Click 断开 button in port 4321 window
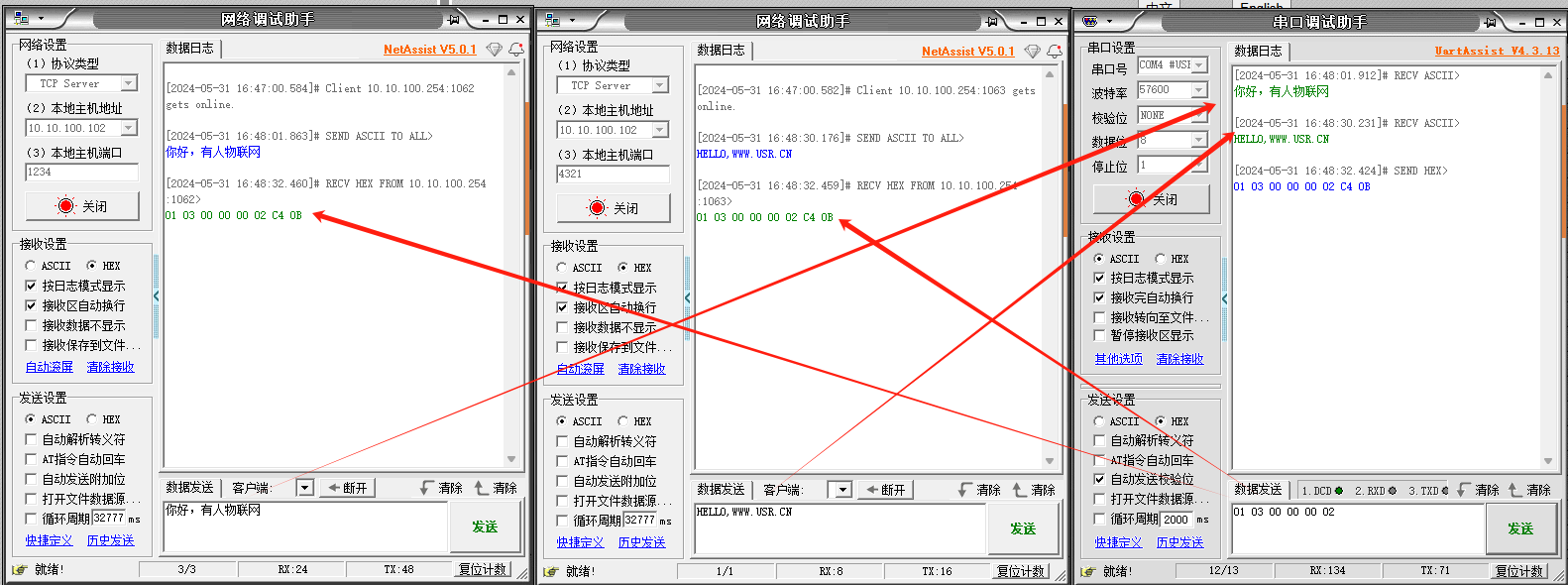 [885, 490]
